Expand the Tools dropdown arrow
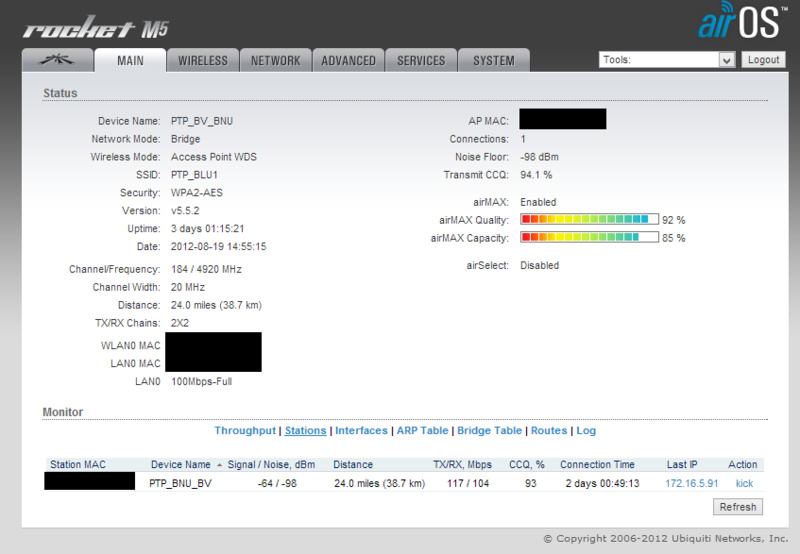800x554 pixels. pos(727,60)
